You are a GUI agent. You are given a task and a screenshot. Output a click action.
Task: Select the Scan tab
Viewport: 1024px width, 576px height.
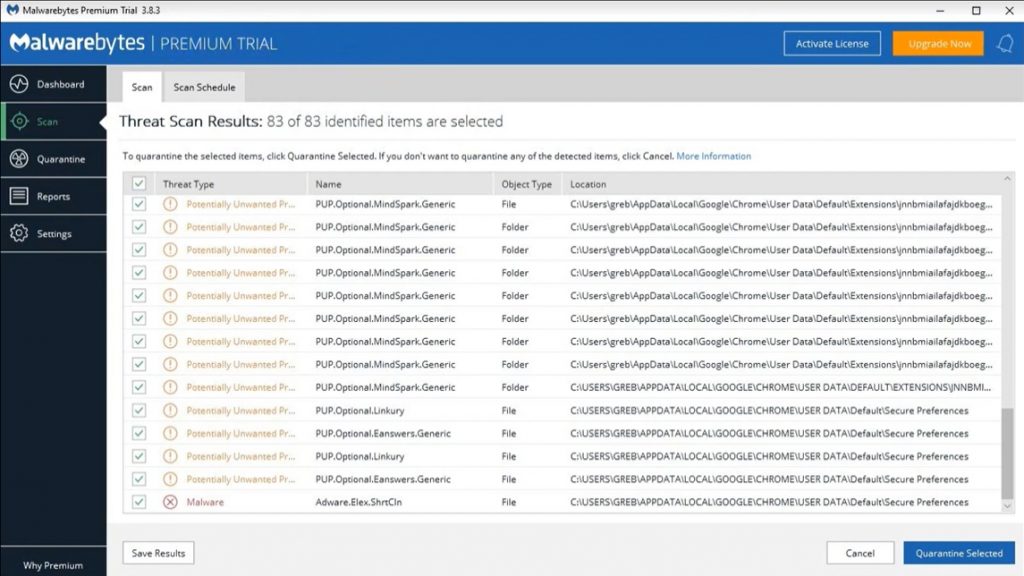click(x=141, y=87)
